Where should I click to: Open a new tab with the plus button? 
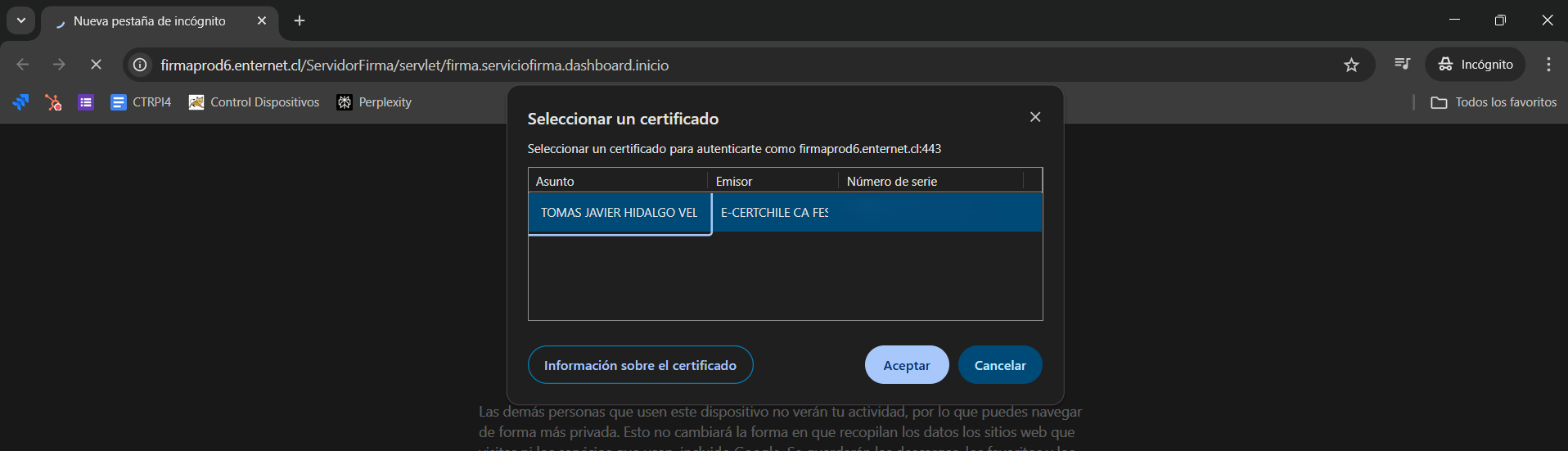click(x=300, y=20)
